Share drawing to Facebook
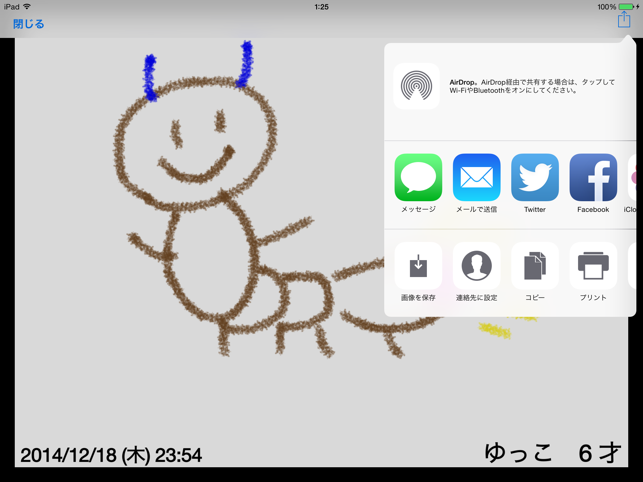643x482 pixels. 593,177
